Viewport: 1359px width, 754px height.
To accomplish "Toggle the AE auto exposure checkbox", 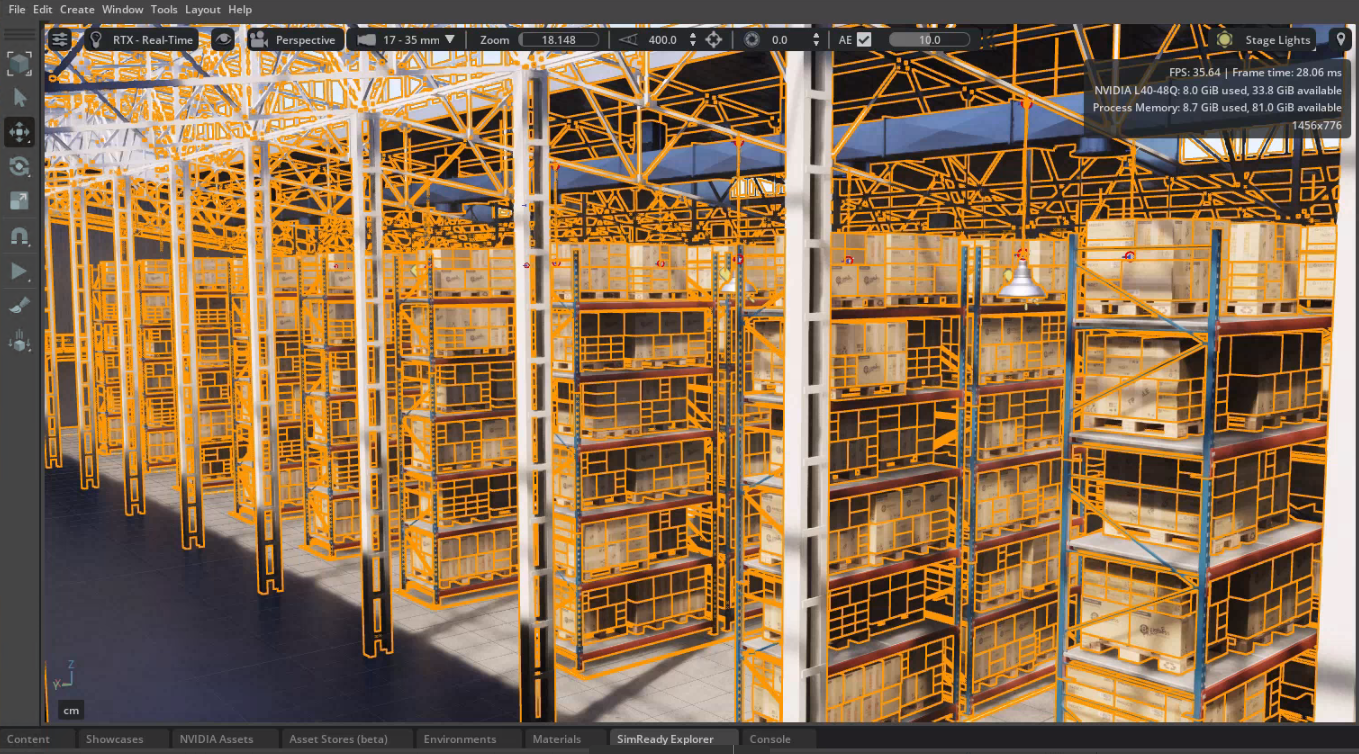I will 864,39.
